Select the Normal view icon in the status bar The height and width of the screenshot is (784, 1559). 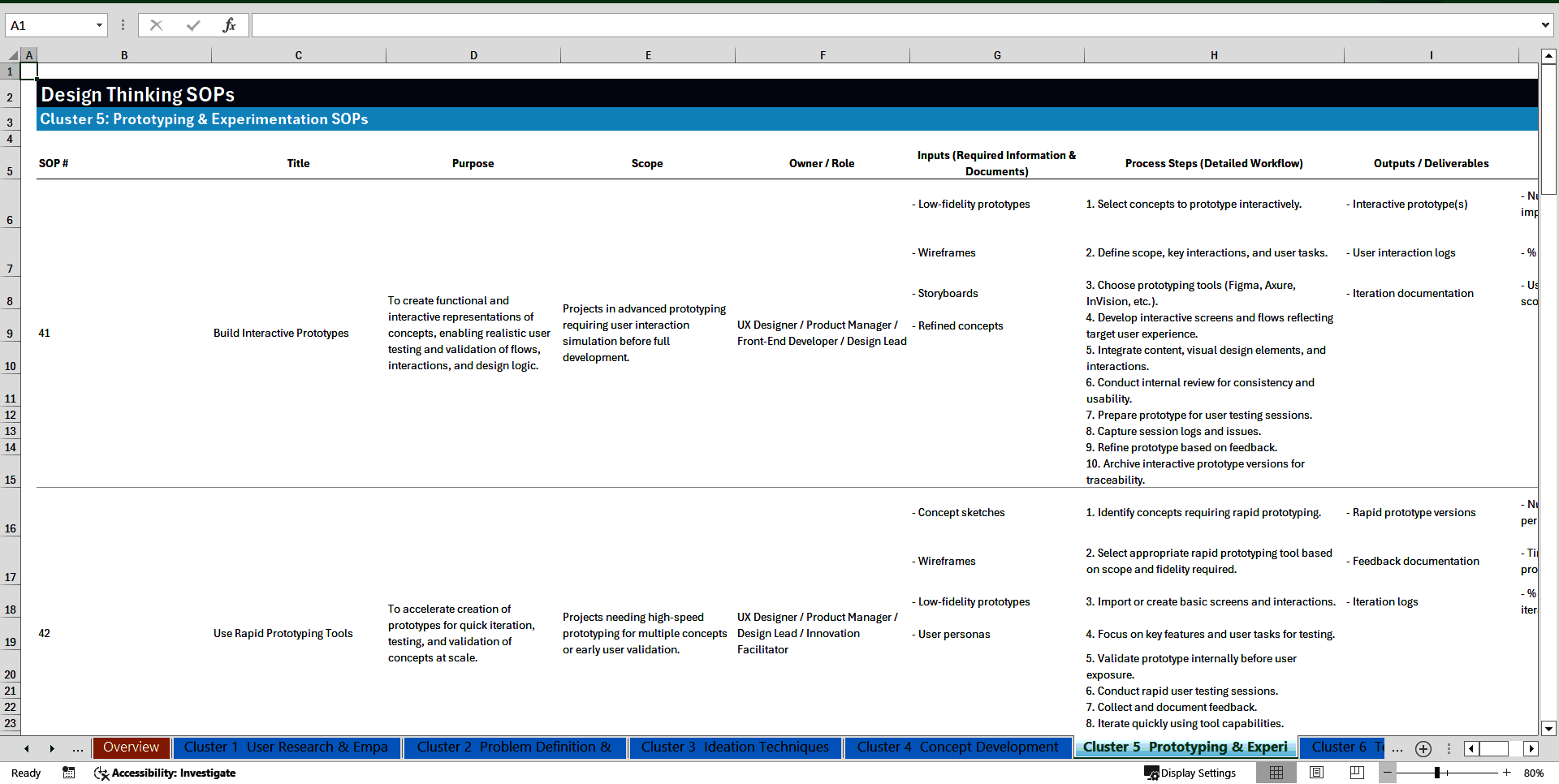coord(1276,773)
